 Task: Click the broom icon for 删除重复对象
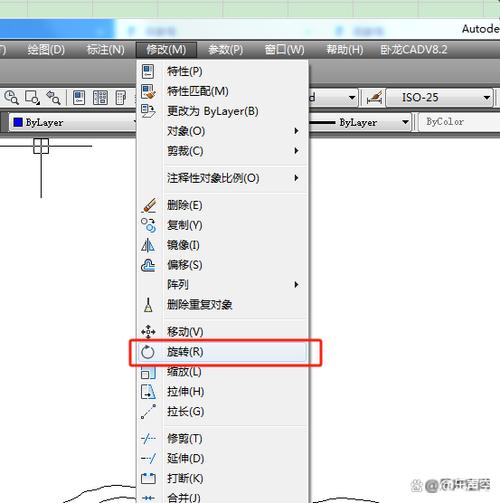pyautogui.click(x=148, y=305)
